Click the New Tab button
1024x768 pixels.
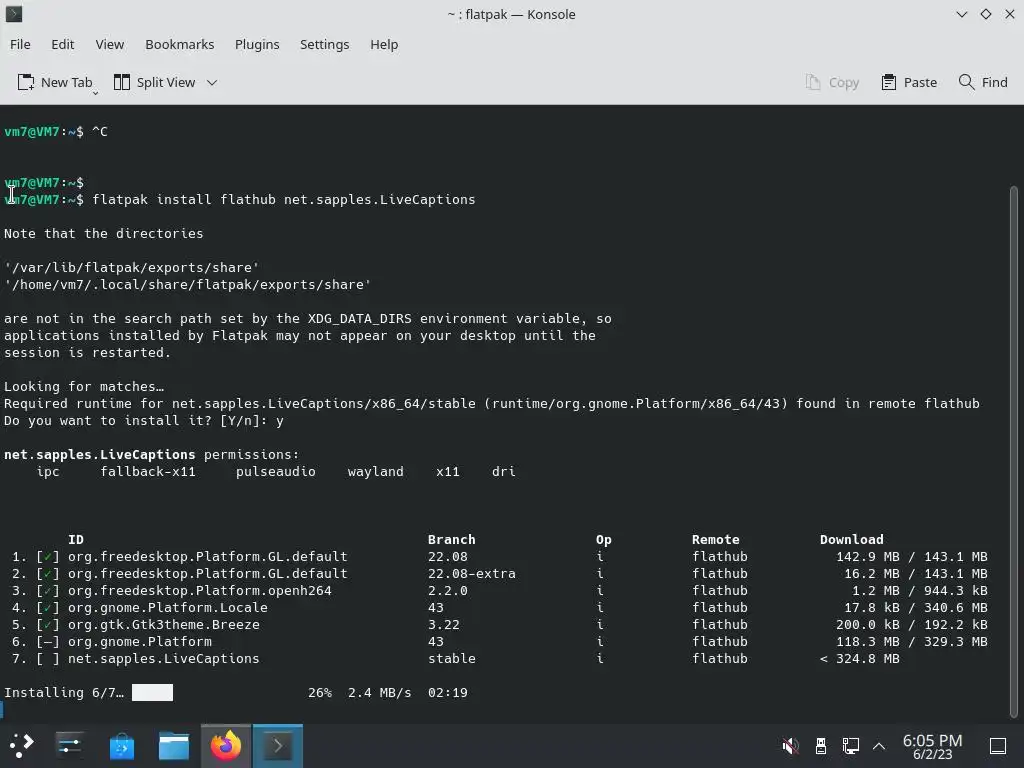pyautogui.click(x=54, y=82)
